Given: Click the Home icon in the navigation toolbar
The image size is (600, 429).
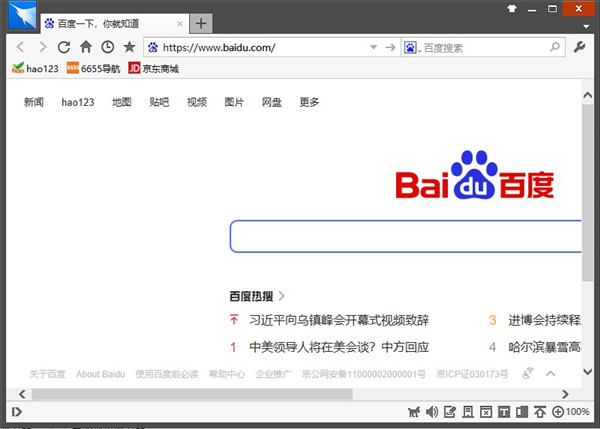Looking at the screenshot, I should point(86,47).
